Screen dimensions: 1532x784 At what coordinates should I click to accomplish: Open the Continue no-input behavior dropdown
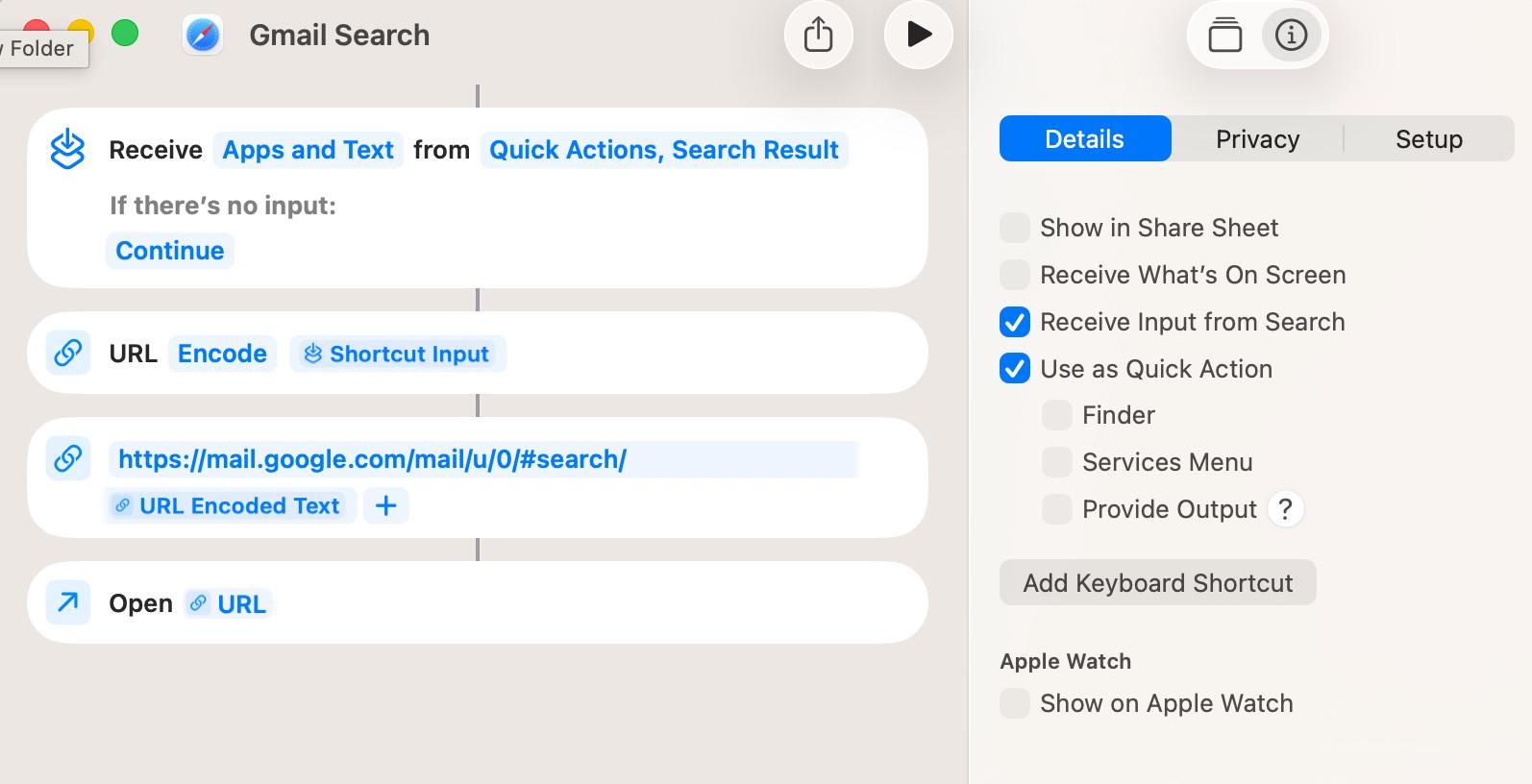[170, 251]
